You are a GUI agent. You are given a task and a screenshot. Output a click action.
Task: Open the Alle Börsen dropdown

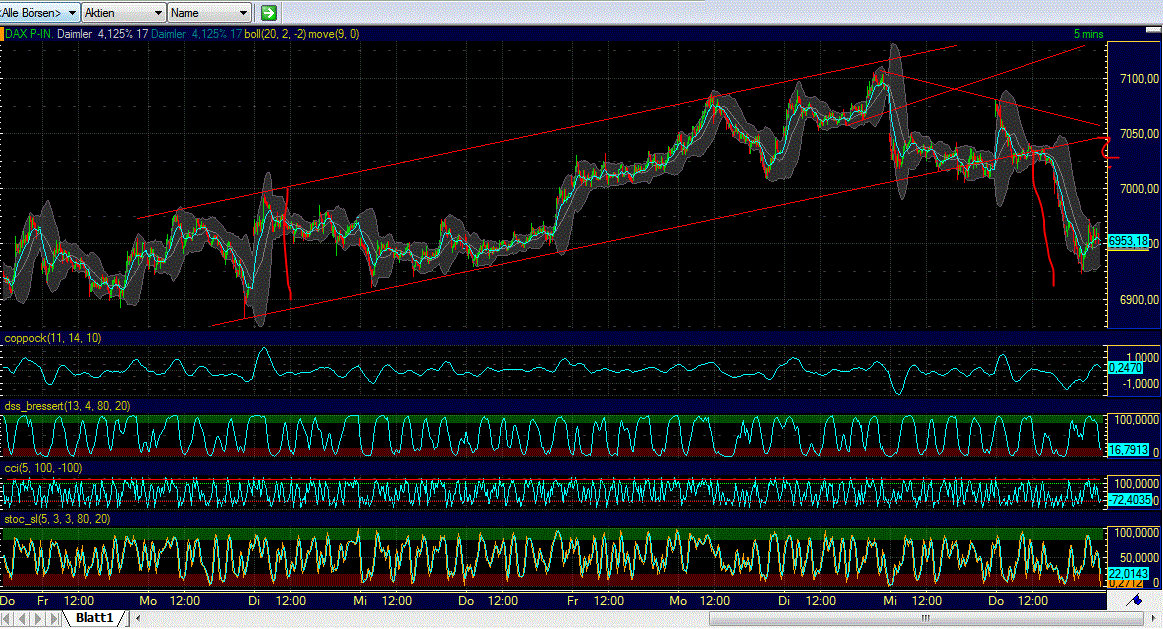click(x=38, y=13)
